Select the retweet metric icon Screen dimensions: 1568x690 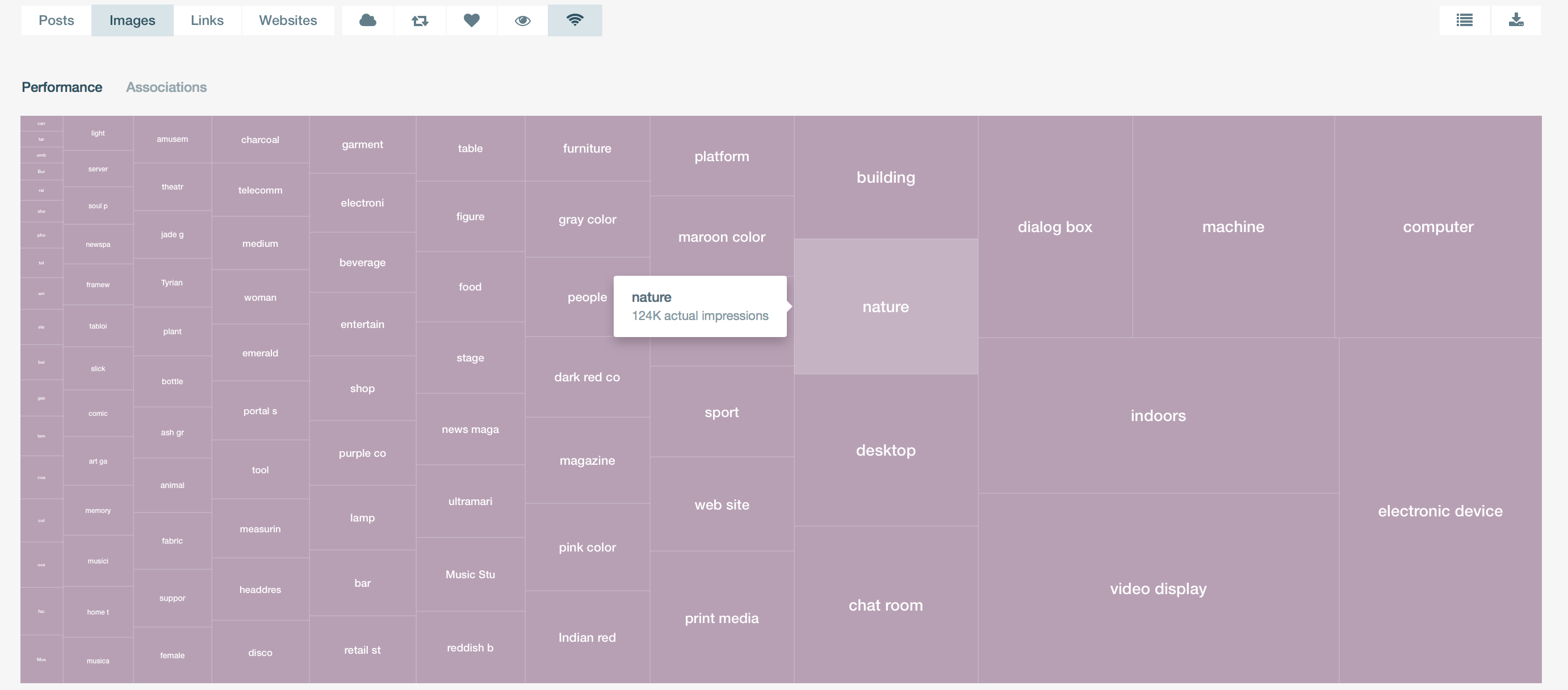(420, 20)
